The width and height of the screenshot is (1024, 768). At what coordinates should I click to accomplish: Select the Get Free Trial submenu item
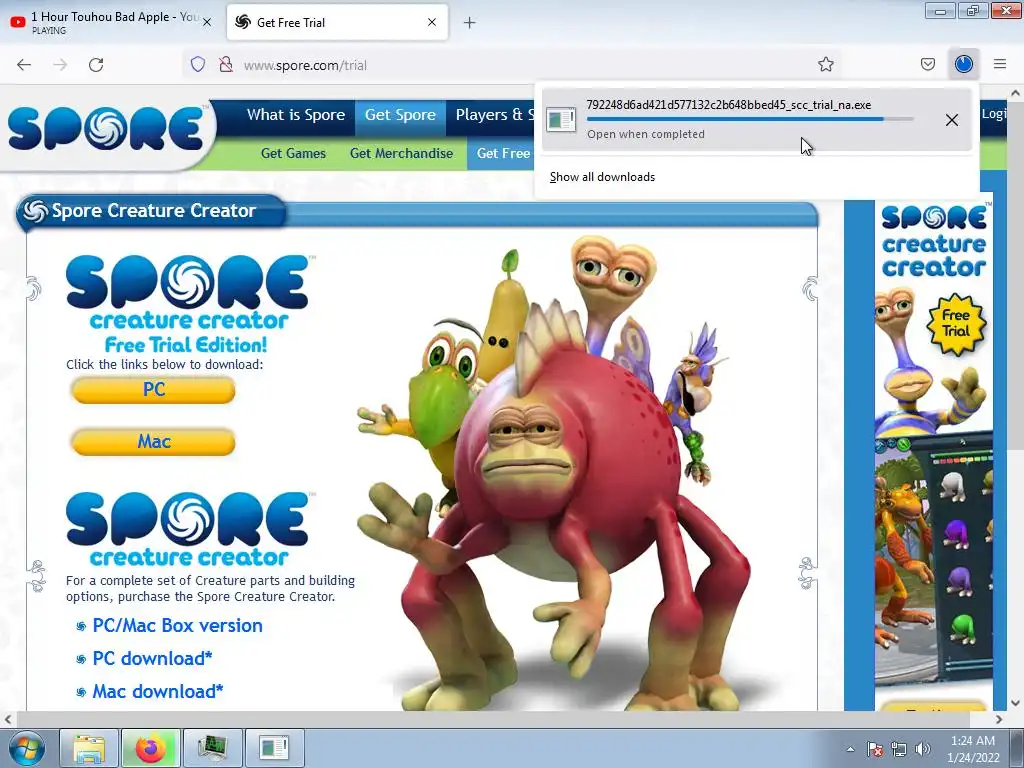pyautogui.click(x=501, y=153)
